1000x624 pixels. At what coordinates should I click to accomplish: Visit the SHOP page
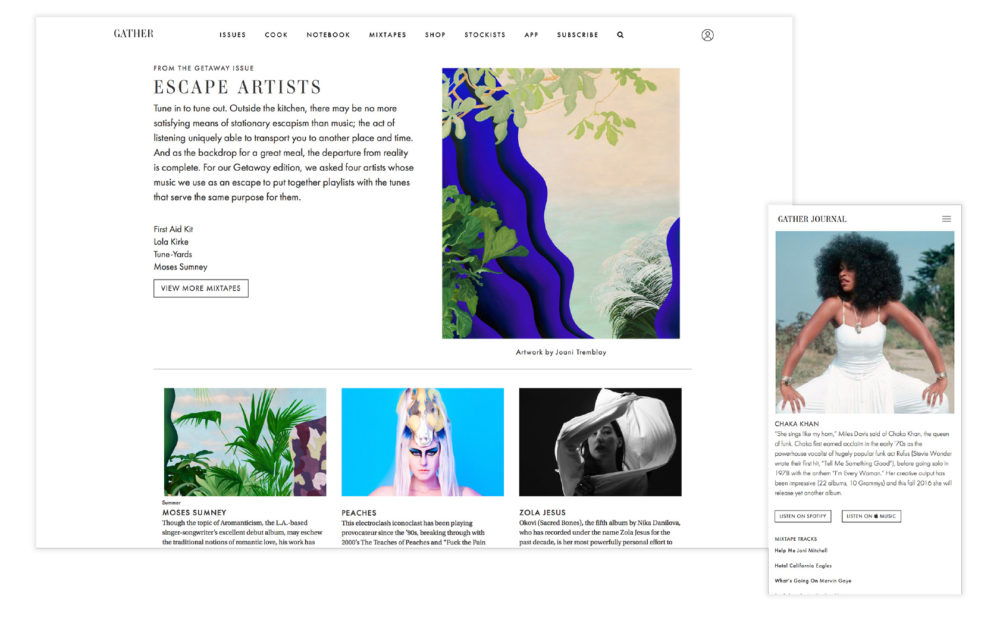point(435,35)
